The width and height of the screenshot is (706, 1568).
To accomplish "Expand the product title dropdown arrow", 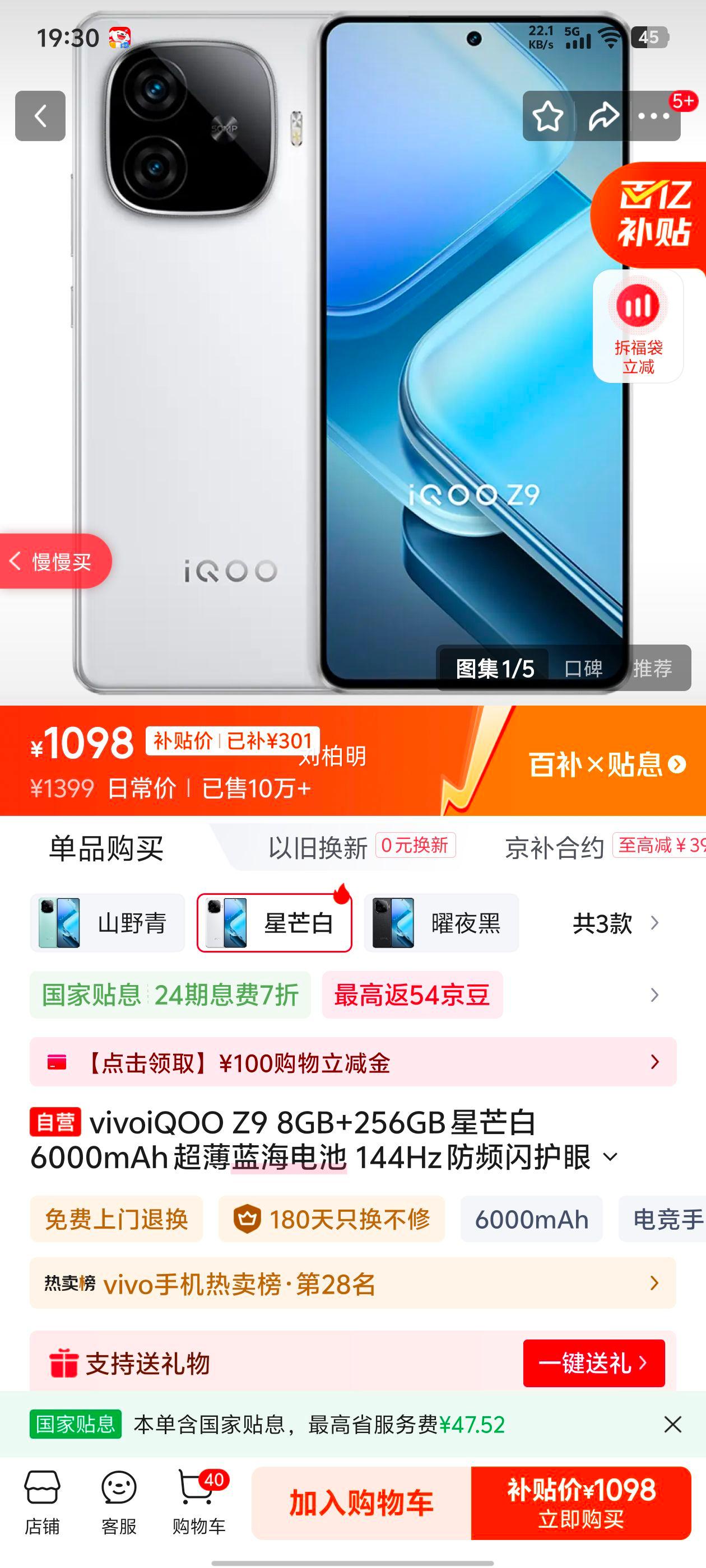I will click(610, 1158).
